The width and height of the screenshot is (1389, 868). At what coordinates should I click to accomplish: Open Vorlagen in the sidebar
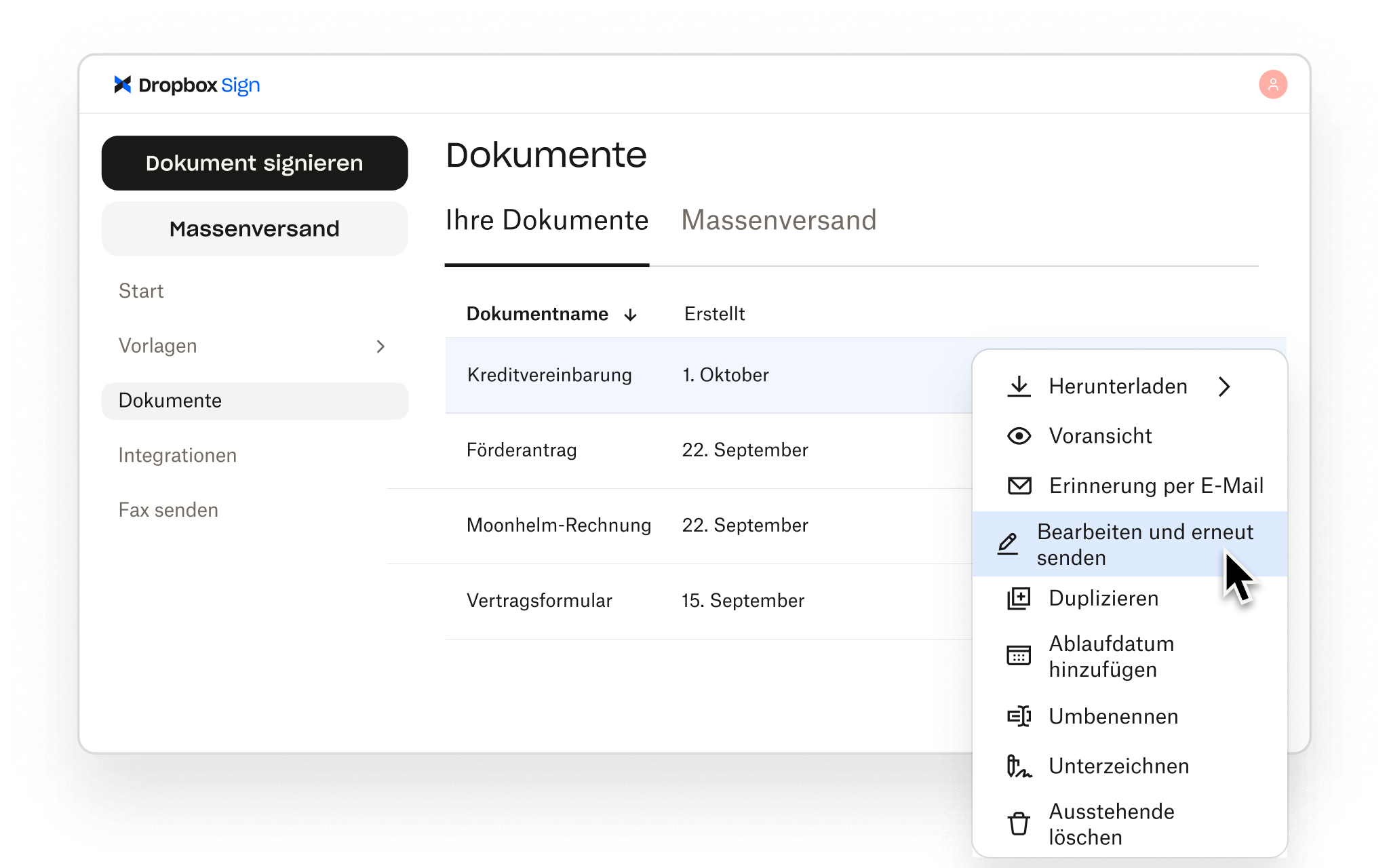point(254,346)
